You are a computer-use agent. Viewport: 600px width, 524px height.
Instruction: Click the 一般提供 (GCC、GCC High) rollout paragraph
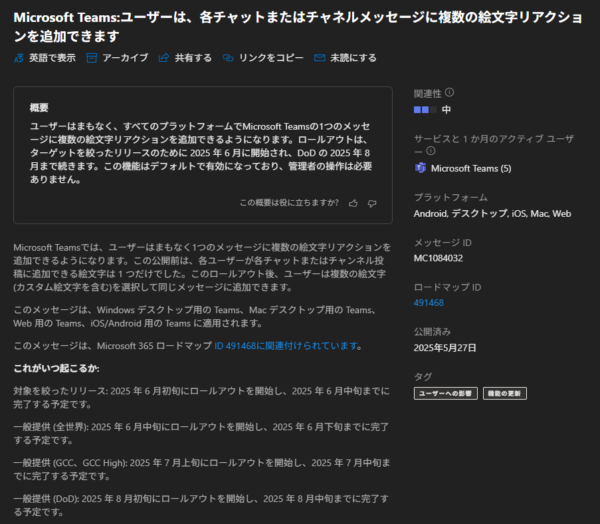click(x=202, y=469)
